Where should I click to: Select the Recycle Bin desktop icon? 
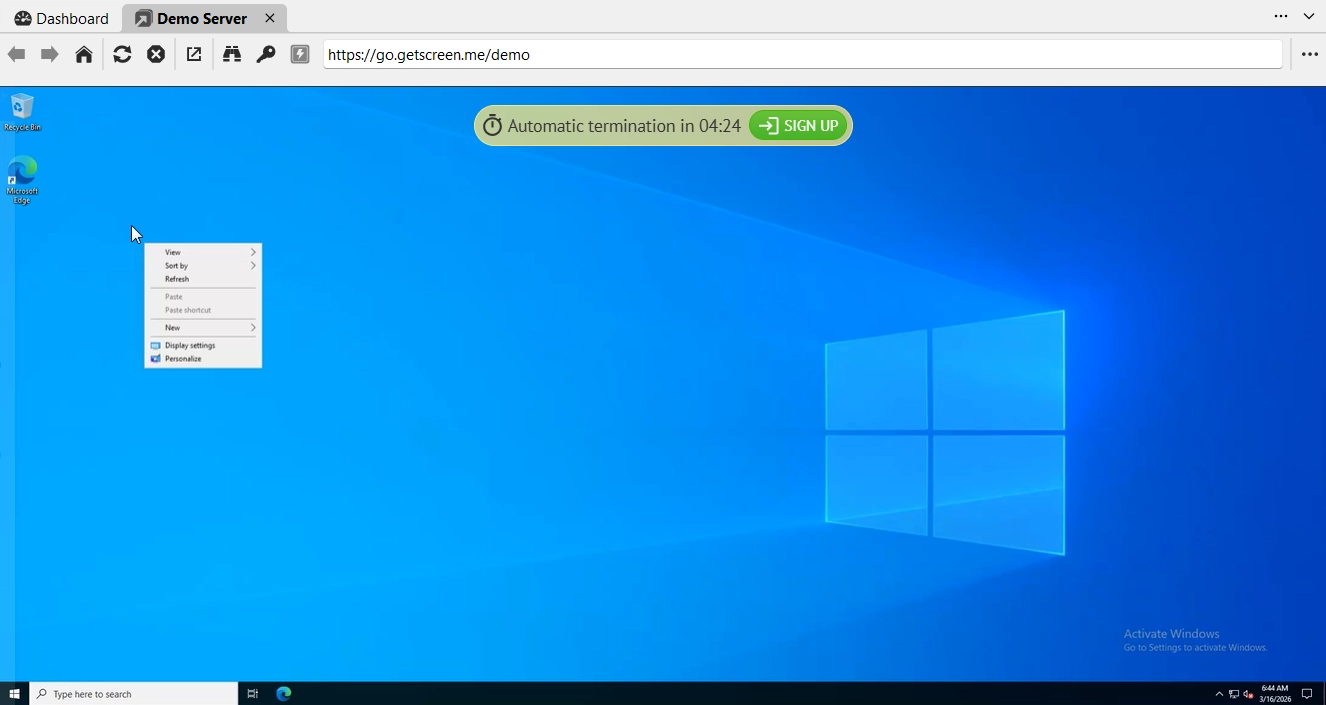tap(22, 112)
